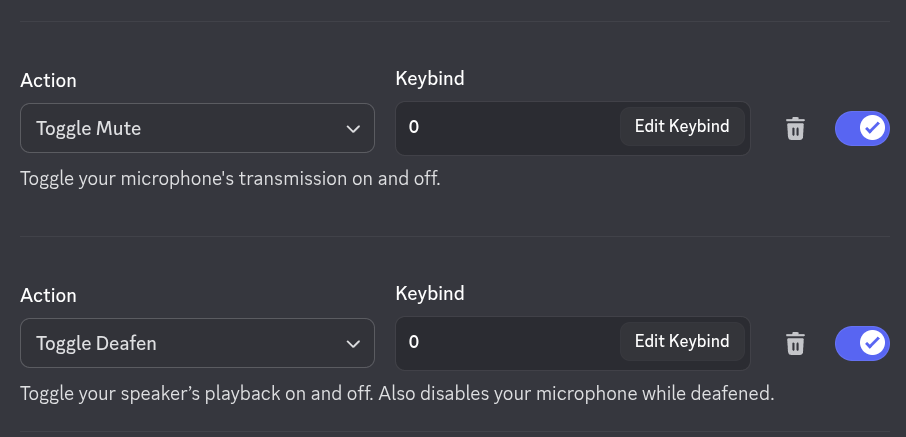Click the chevron arrow beside Toggle Deafen
Screen dimensions: 906x437
tap(352, 344)
